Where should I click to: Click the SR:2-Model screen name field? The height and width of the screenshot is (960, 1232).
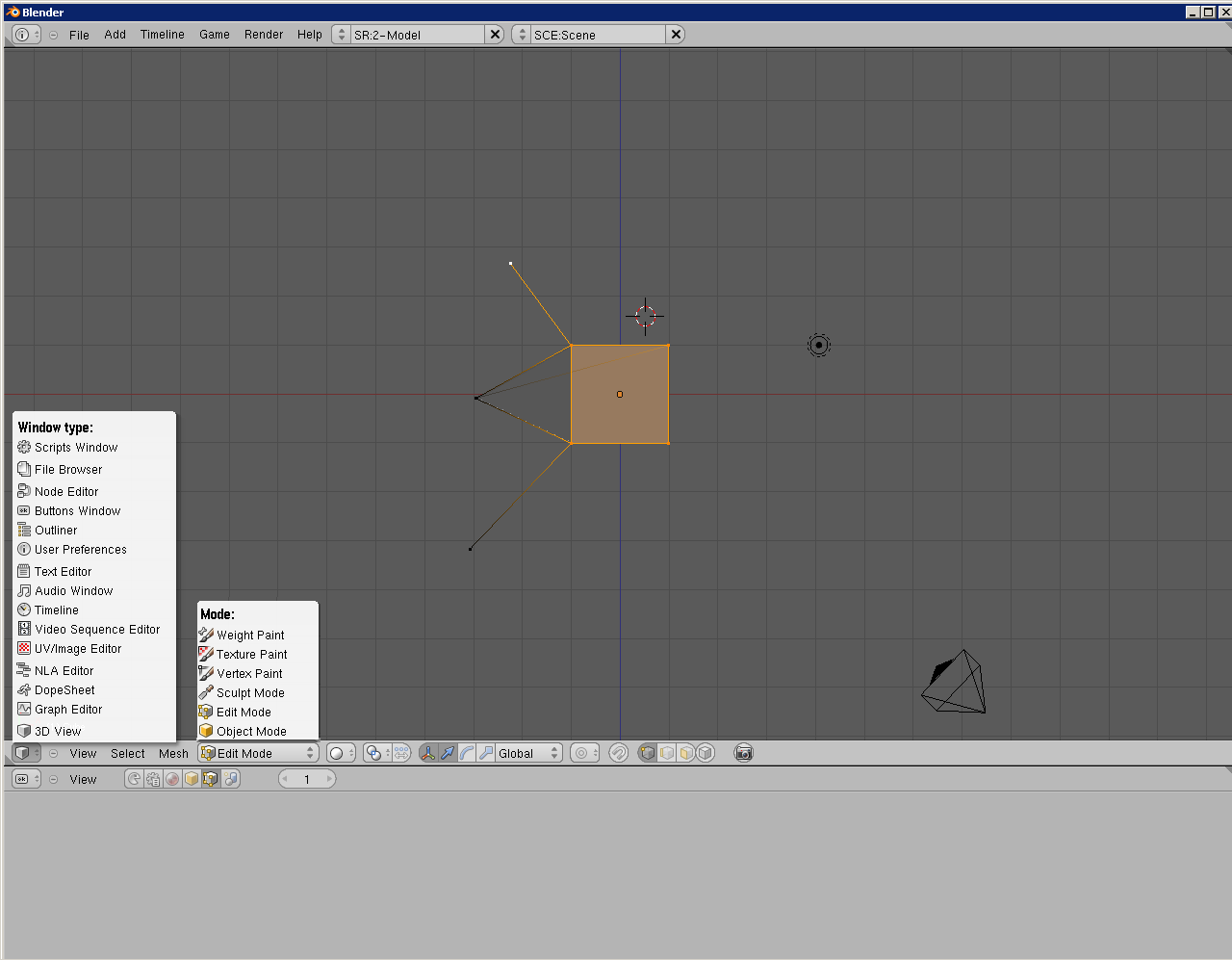click(418, 35)
